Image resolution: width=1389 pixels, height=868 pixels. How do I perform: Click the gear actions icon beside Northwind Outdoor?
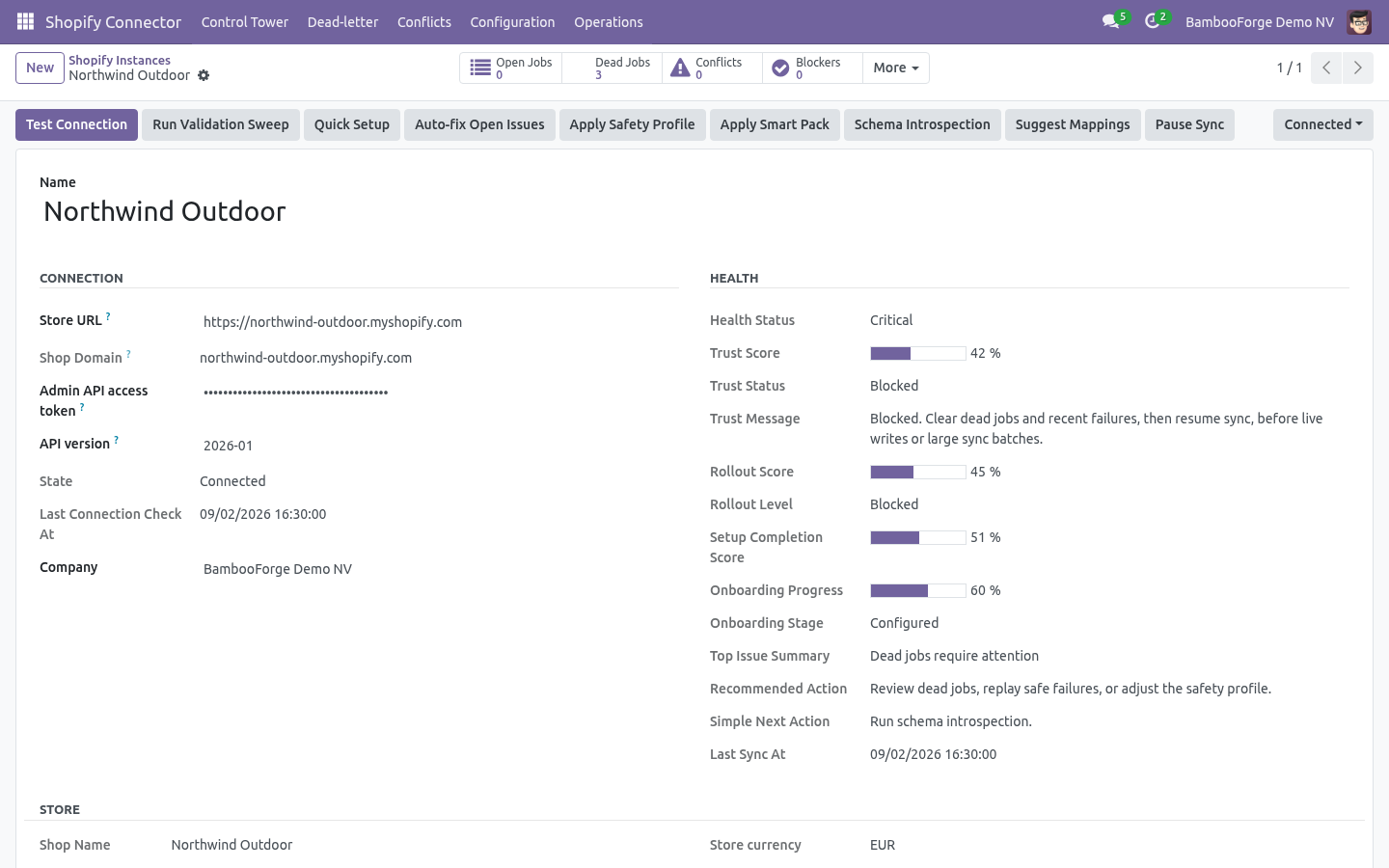pyautogui.click(x=204, y=75)
